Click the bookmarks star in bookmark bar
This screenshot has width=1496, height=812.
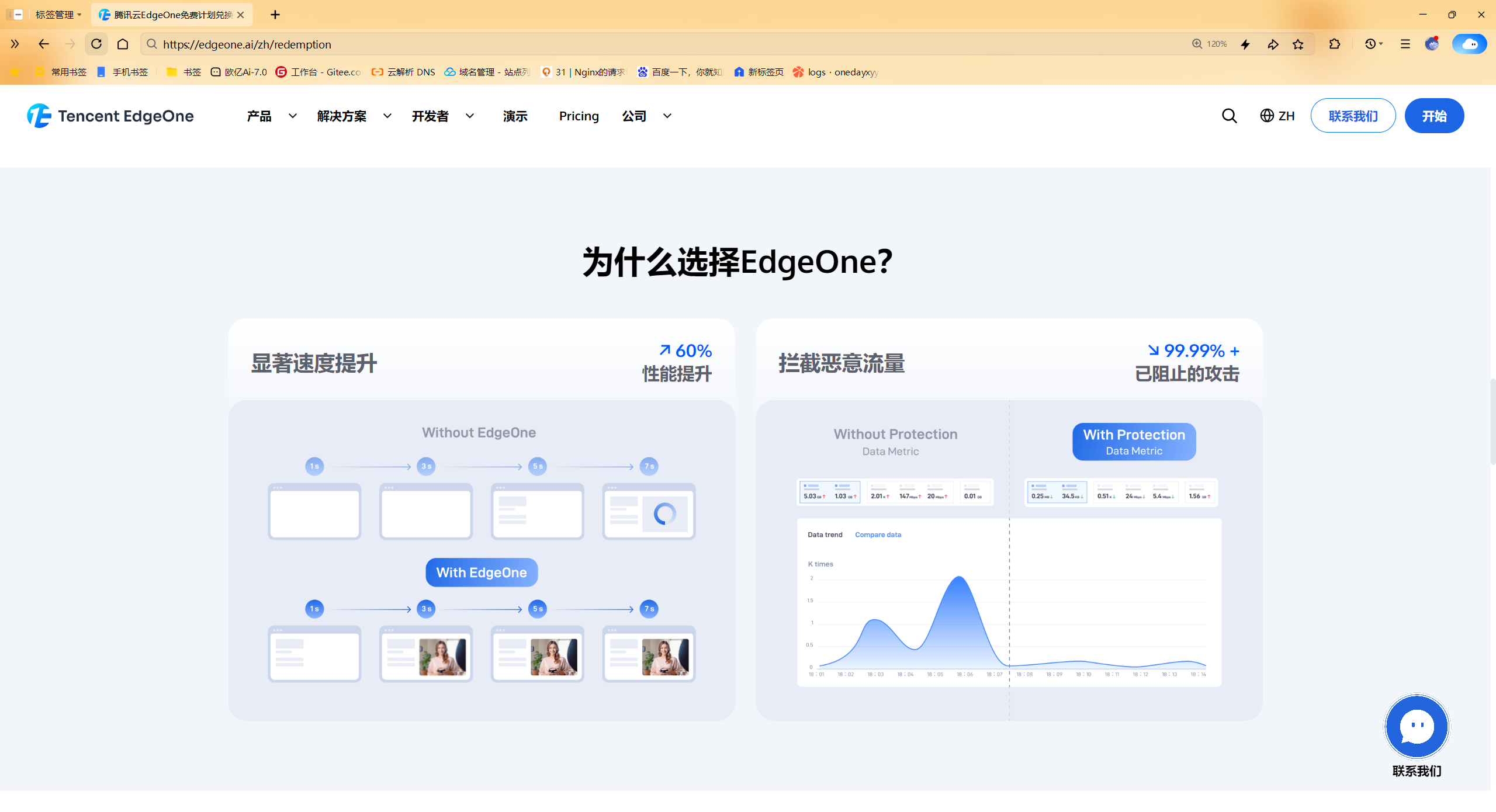click(15, 72)
